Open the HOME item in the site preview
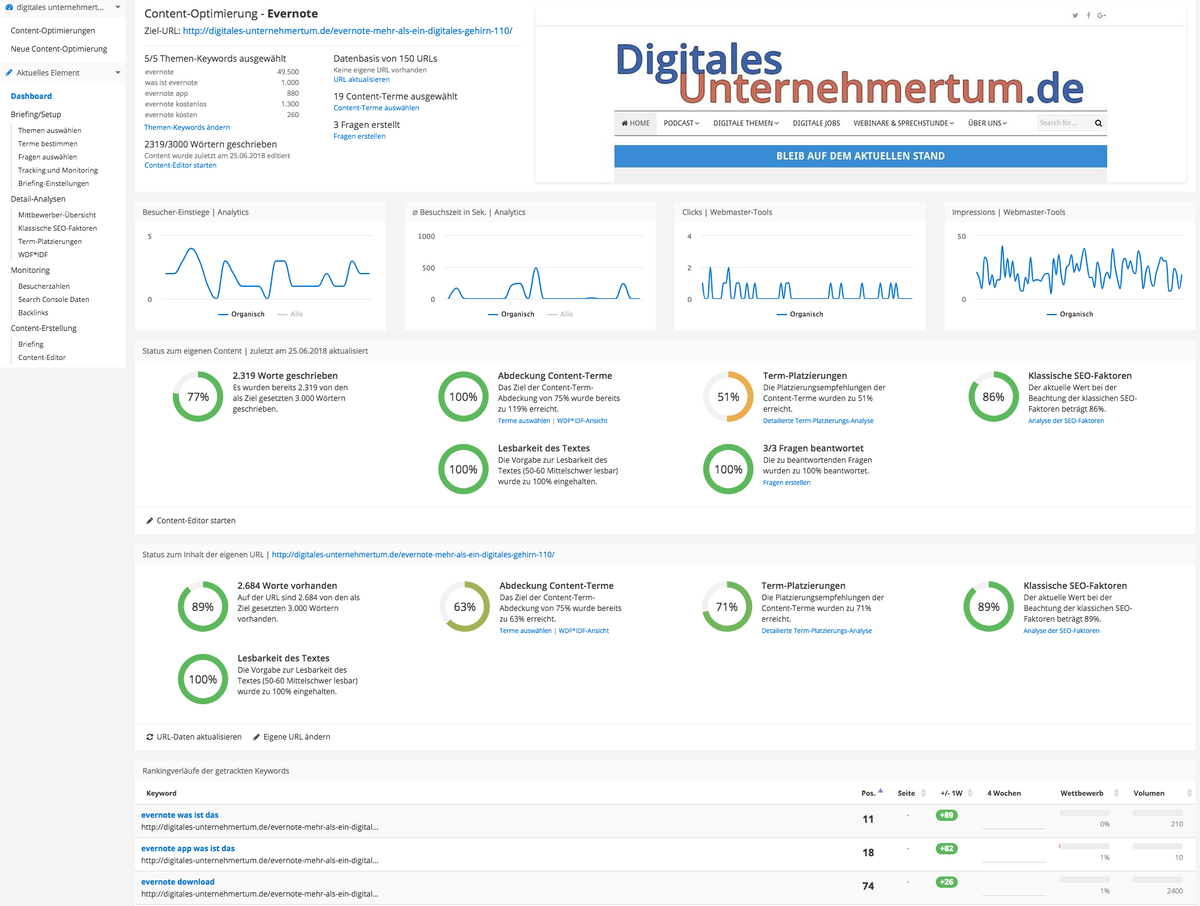The width and height of the screenshot is (1200, 906). click(636, 123)
